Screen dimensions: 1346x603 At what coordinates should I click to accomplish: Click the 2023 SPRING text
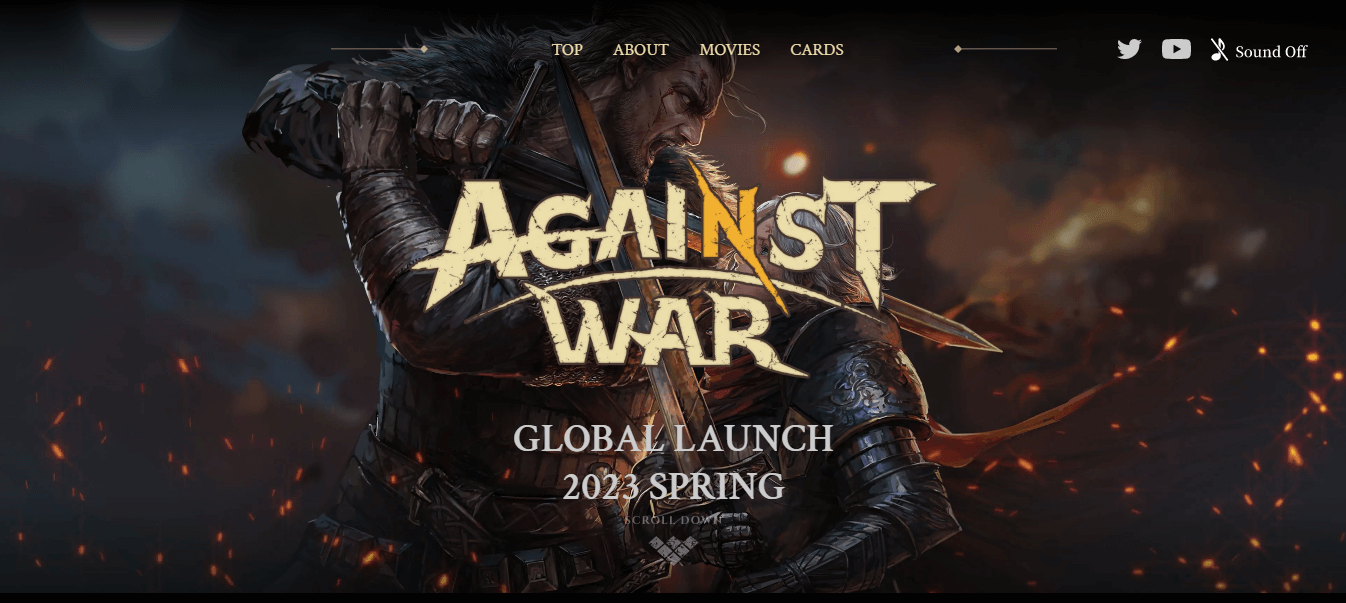tap(673, 487)
